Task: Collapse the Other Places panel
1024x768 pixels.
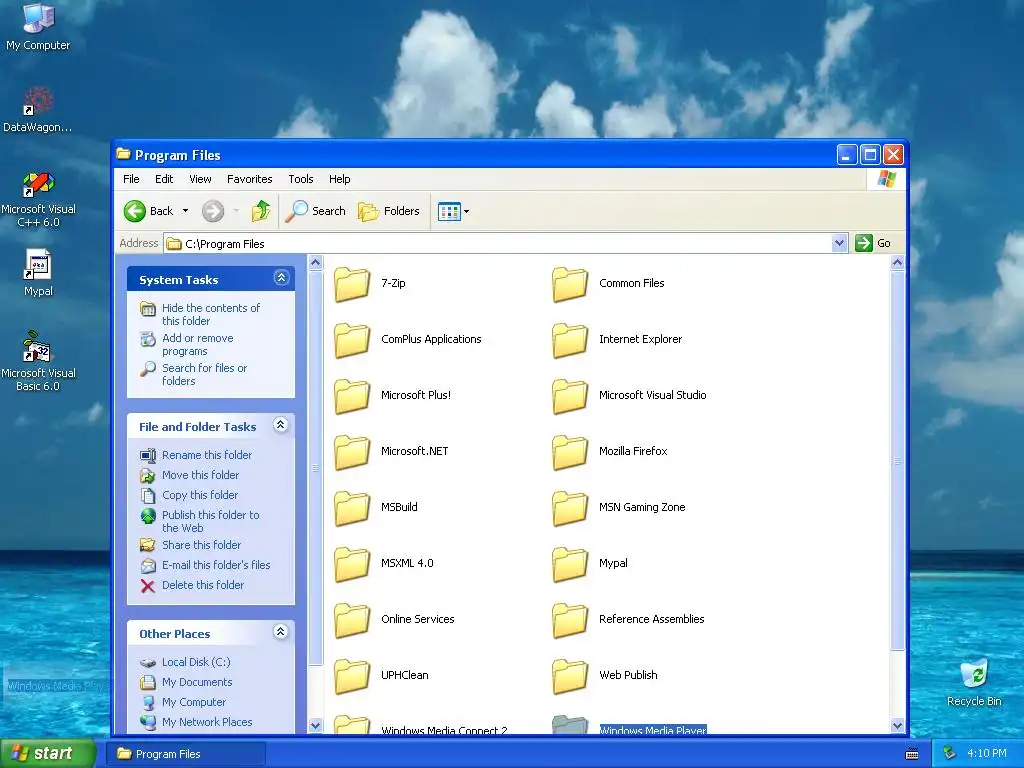Action: click(281, 632)
